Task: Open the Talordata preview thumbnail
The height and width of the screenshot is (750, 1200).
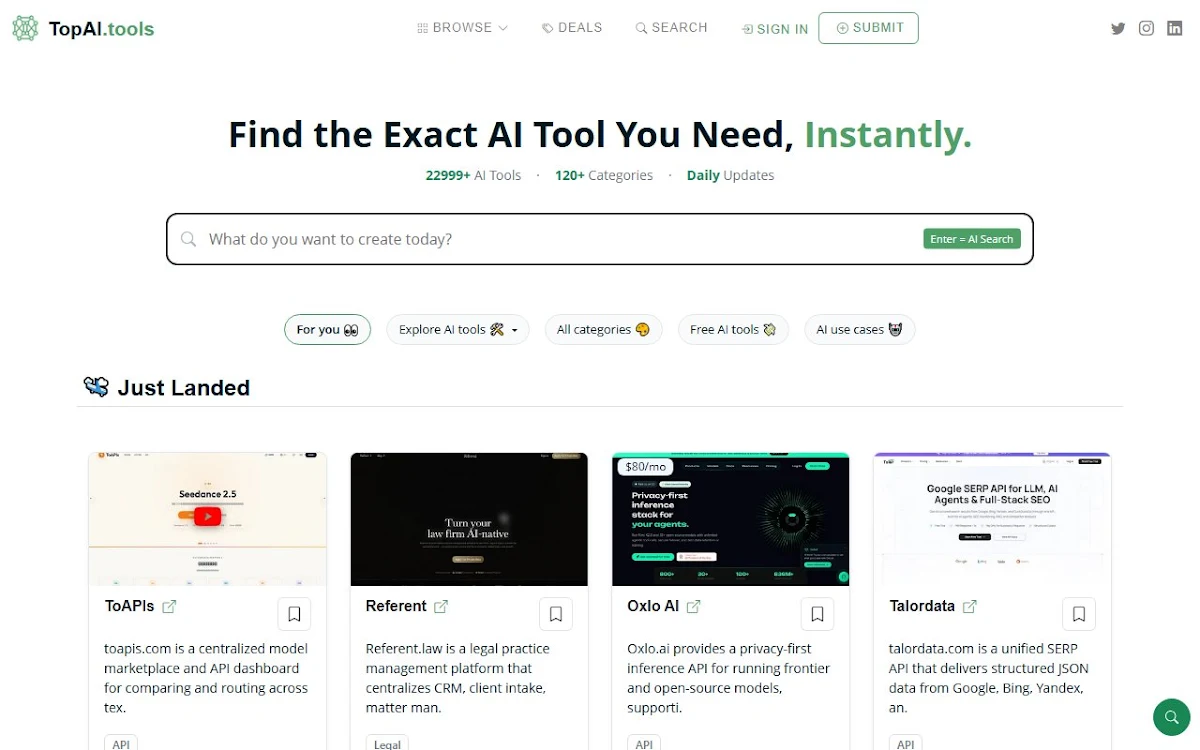Action: (x=992, y=519)
